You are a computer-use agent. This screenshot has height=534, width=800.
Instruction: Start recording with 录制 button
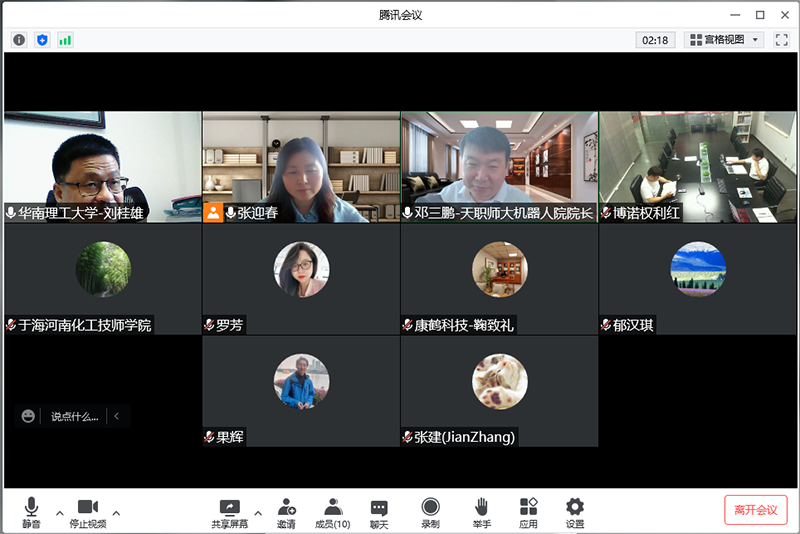point(430,512)
